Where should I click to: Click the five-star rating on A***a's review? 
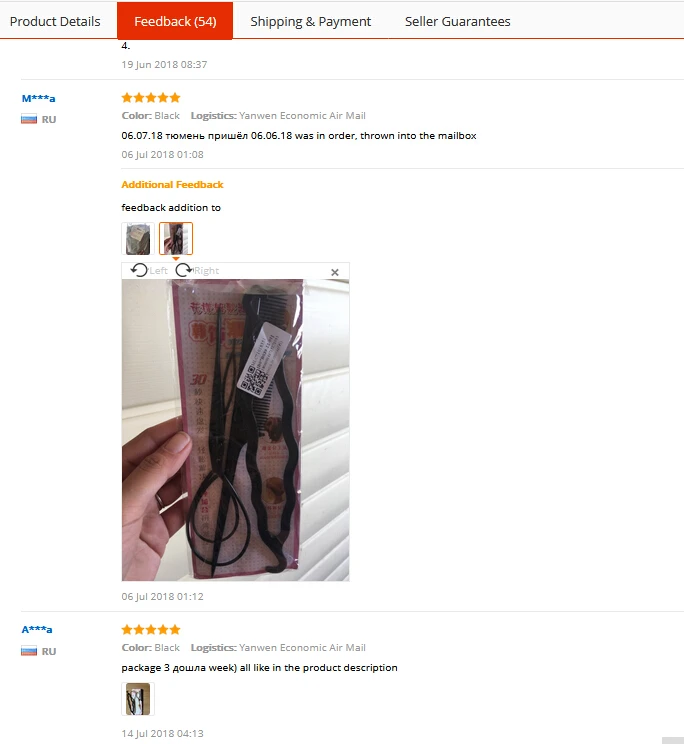[x=151, y=630]
